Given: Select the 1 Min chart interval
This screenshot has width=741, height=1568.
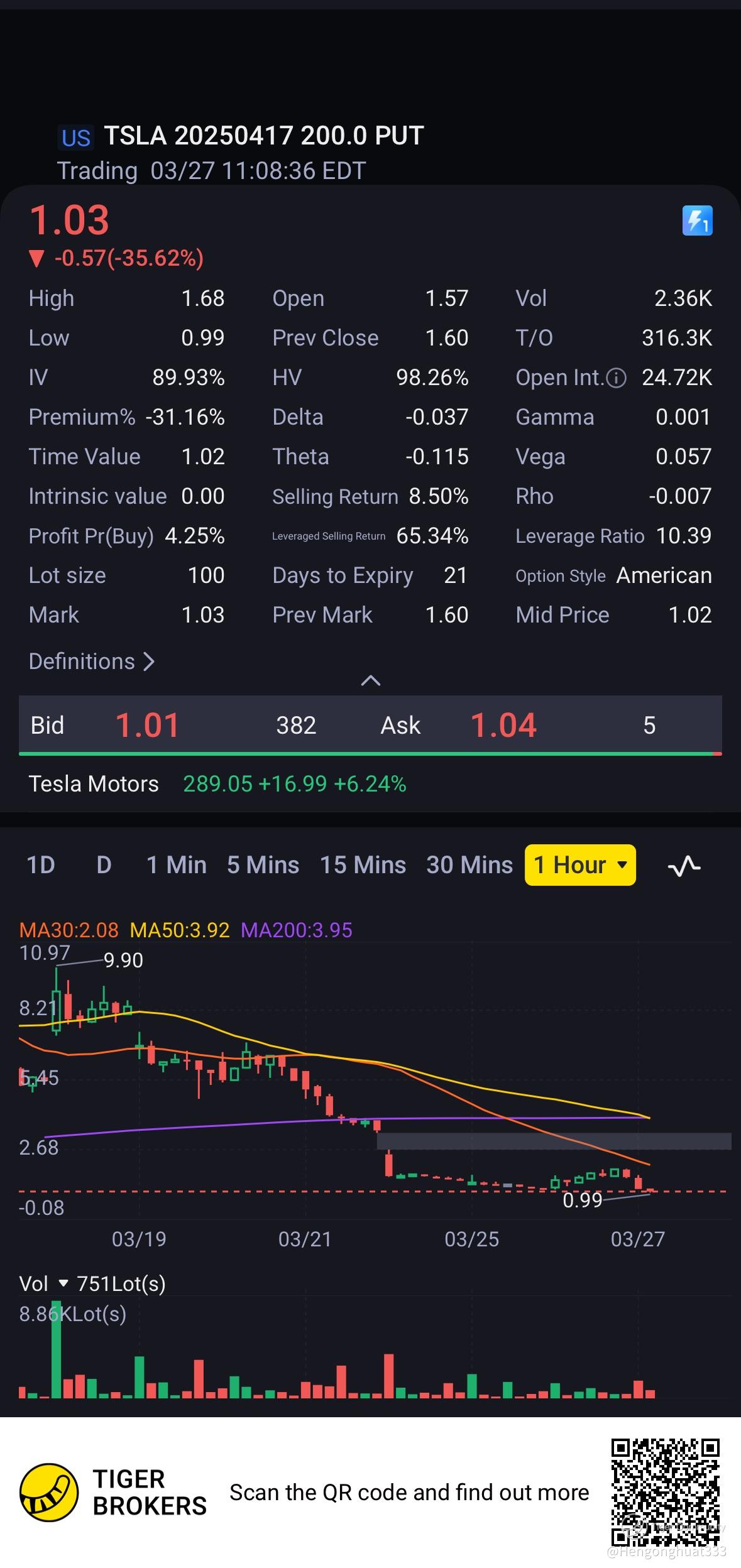Looking at the screenshot, I should click(176, 865).
